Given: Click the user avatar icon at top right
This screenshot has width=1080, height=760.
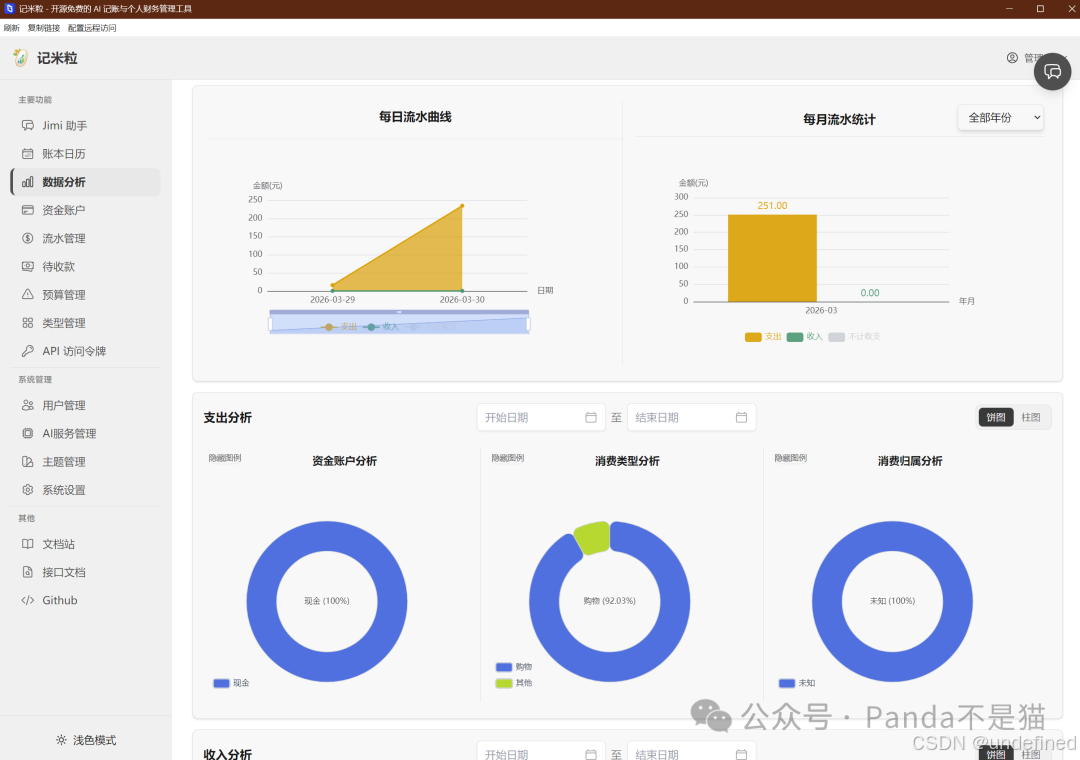Looking at the screenshot, I should click(x=1012, y=58).
